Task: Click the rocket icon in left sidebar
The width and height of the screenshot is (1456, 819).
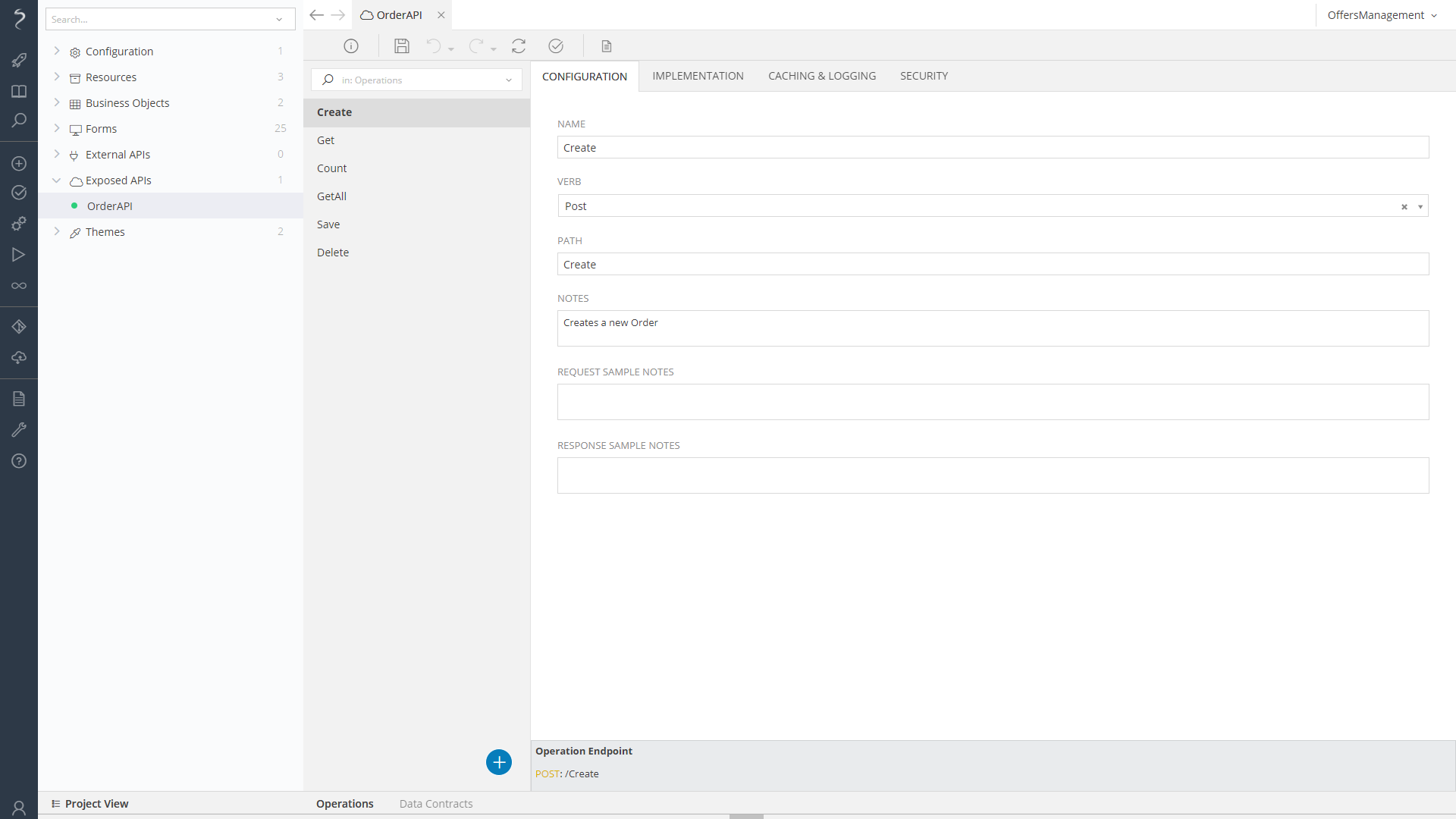Action: pyautogui.click(x=19, y=60)
